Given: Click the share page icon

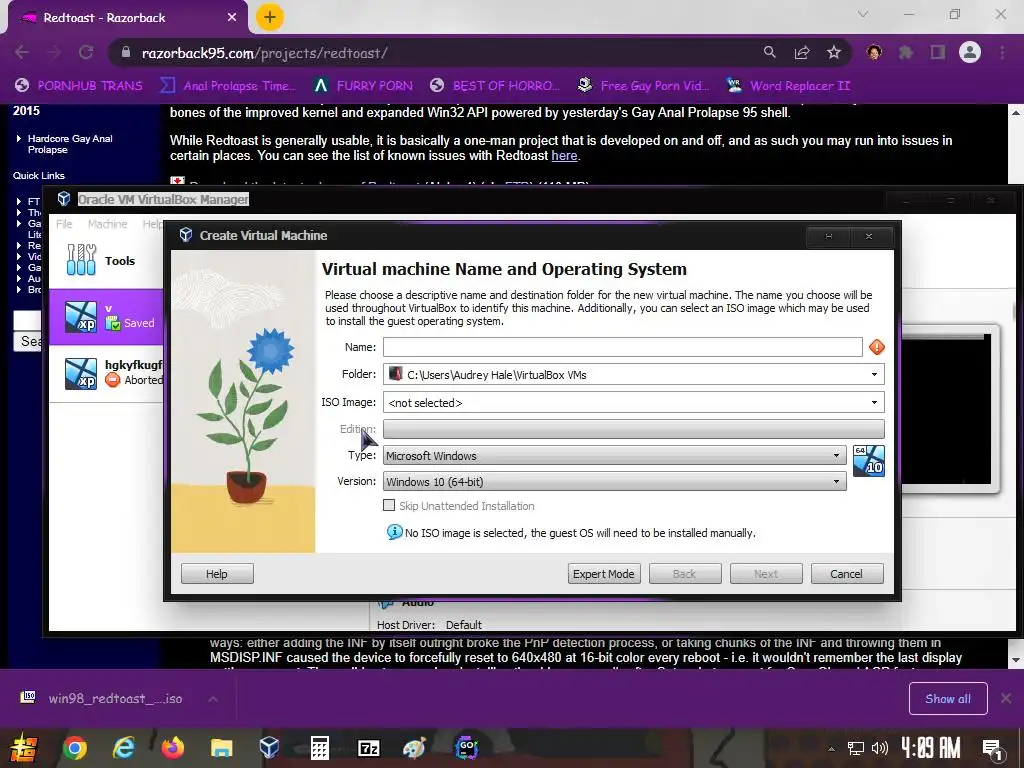Looking at the screenshot, I should coord(802,52).
